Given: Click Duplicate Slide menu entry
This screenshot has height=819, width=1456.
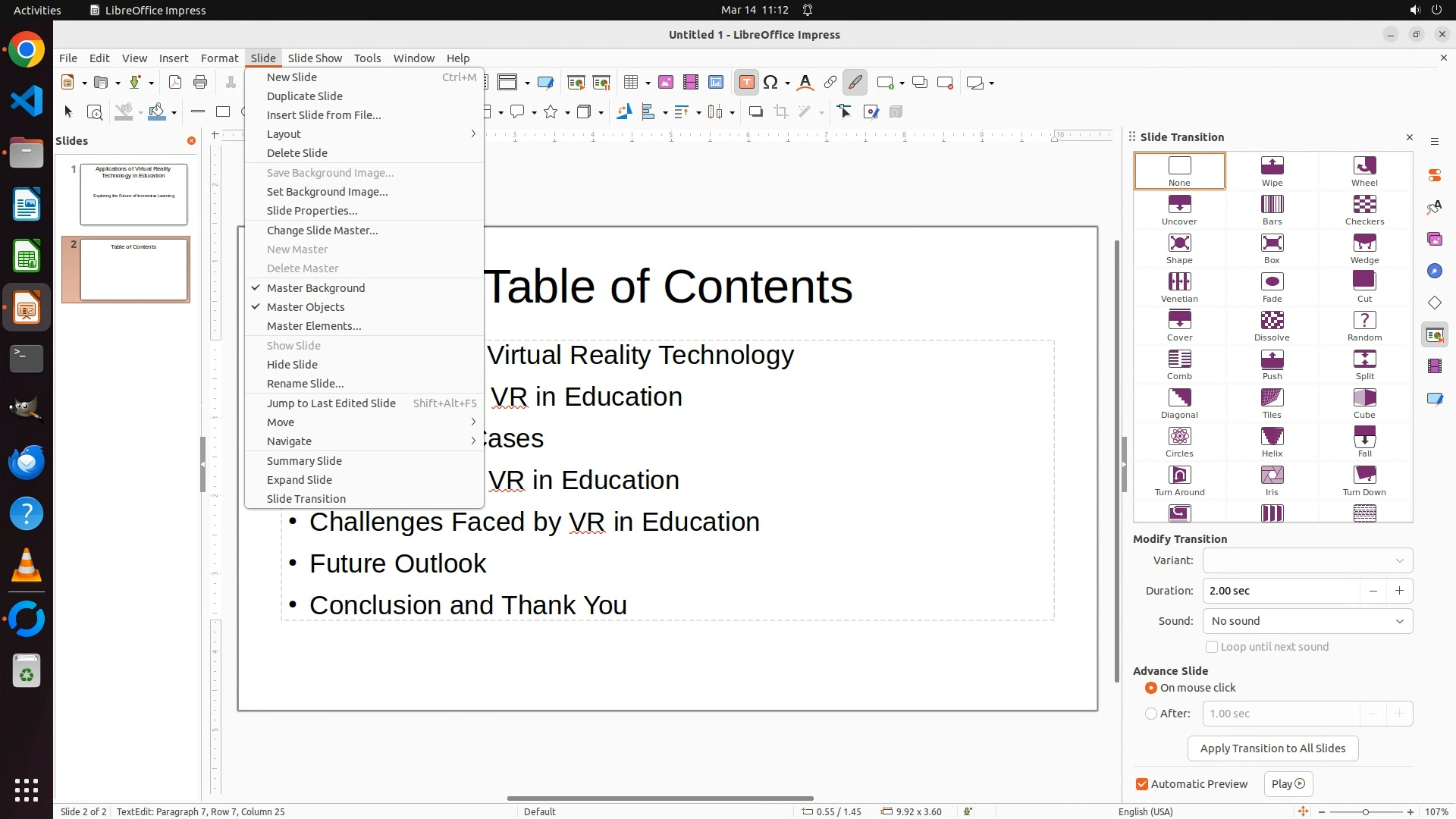Looking at the screenshot, I should tap(305, 96).
